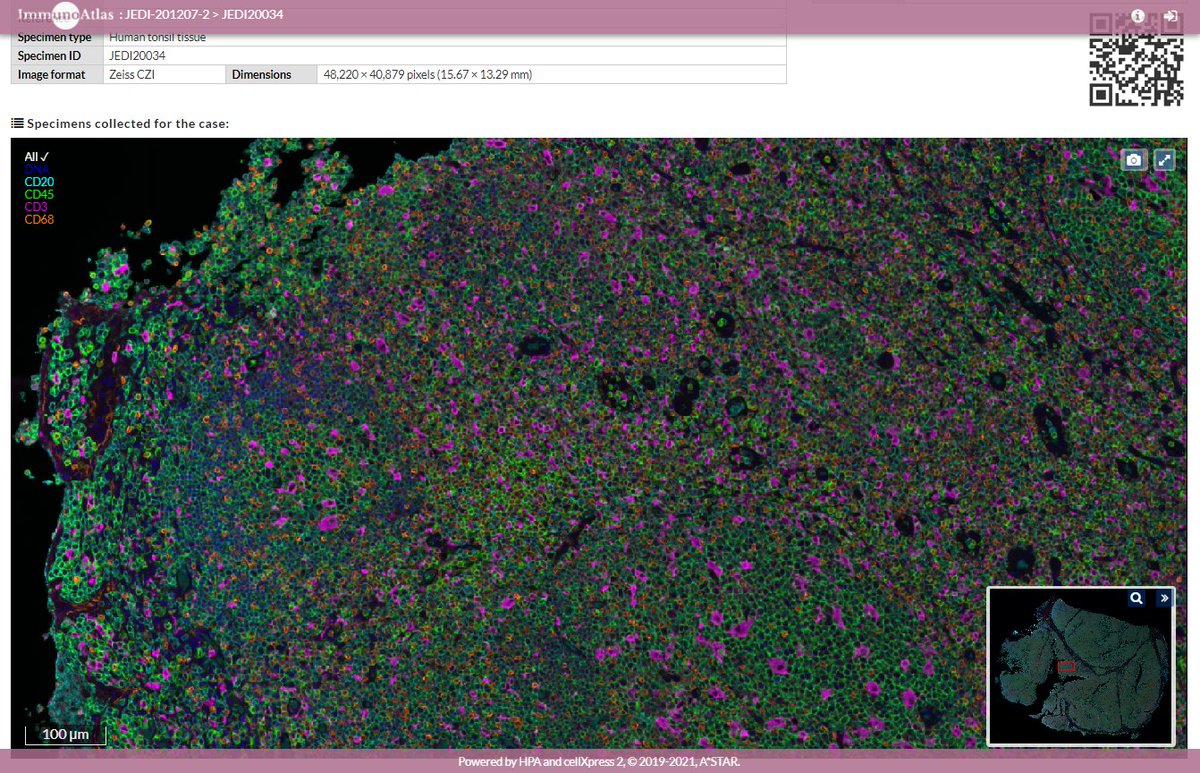Click the 'Image format' label cell
Viewport: 1200px width, 773px height.
click(57, 74)
